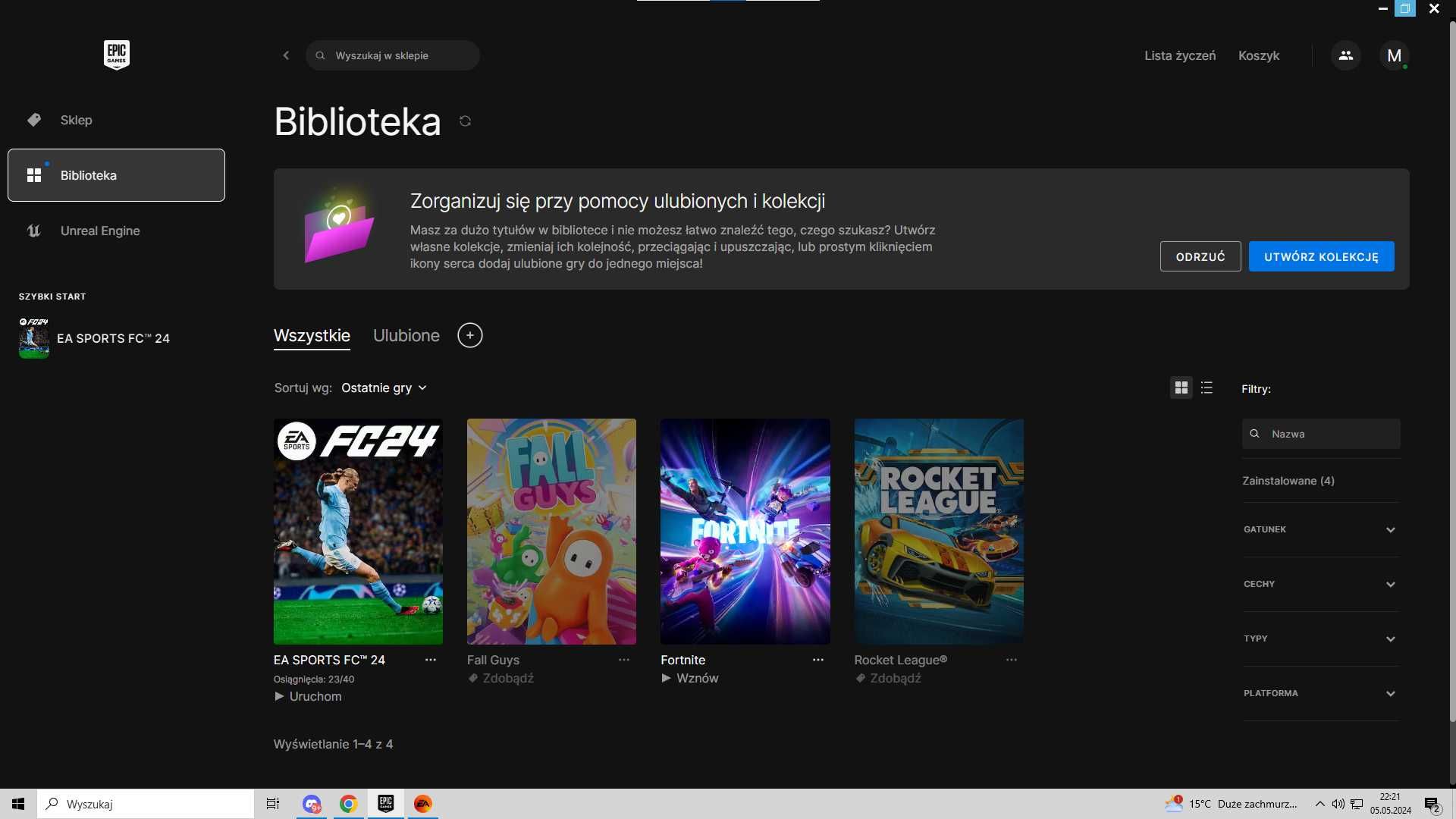Image resolution: width=1456 pixels, height=819 pixels.
Task: Open the Sklep store section
Action: pos(116,120)
